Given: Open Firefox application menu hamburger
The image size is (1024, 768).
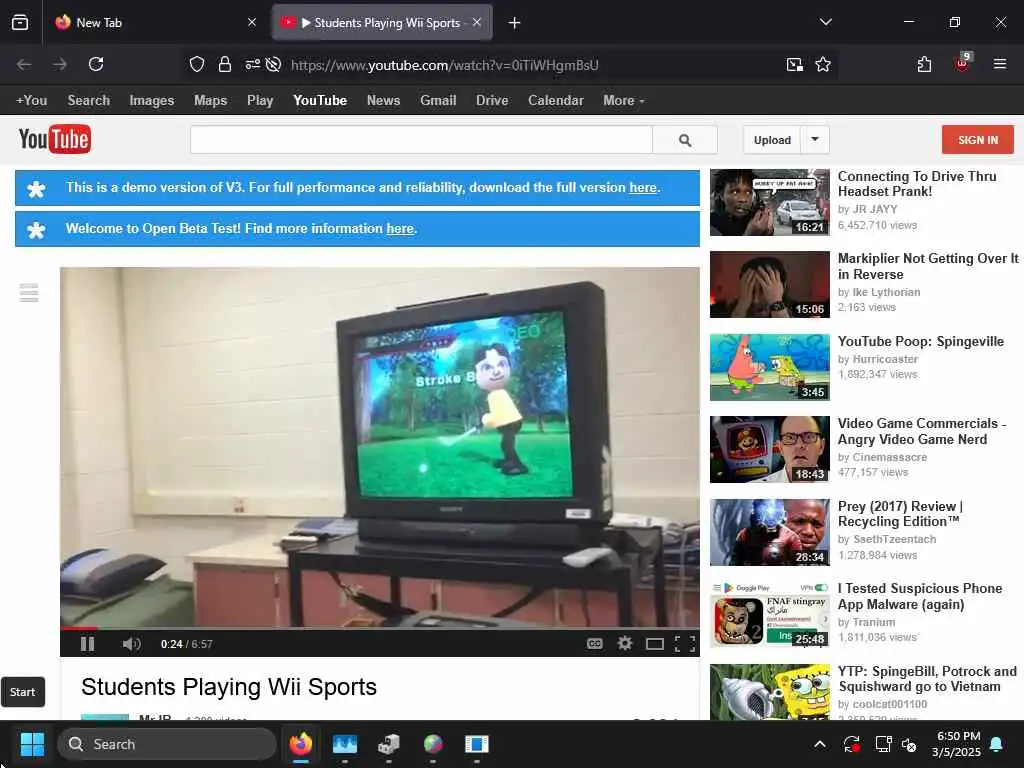Looking at the screenshot, I should click(x=1000, y=64).
